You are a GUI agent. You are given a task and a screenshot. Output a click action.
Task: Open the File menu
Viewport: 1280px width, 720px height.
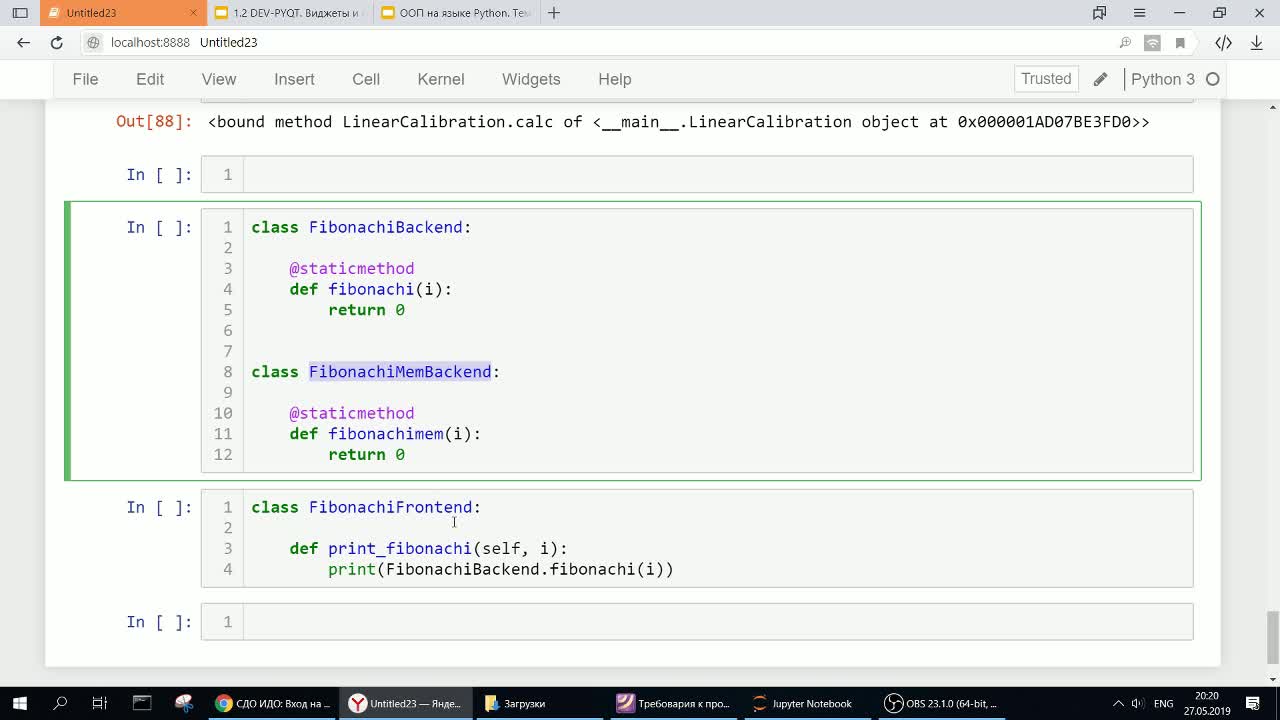(85, 79)
